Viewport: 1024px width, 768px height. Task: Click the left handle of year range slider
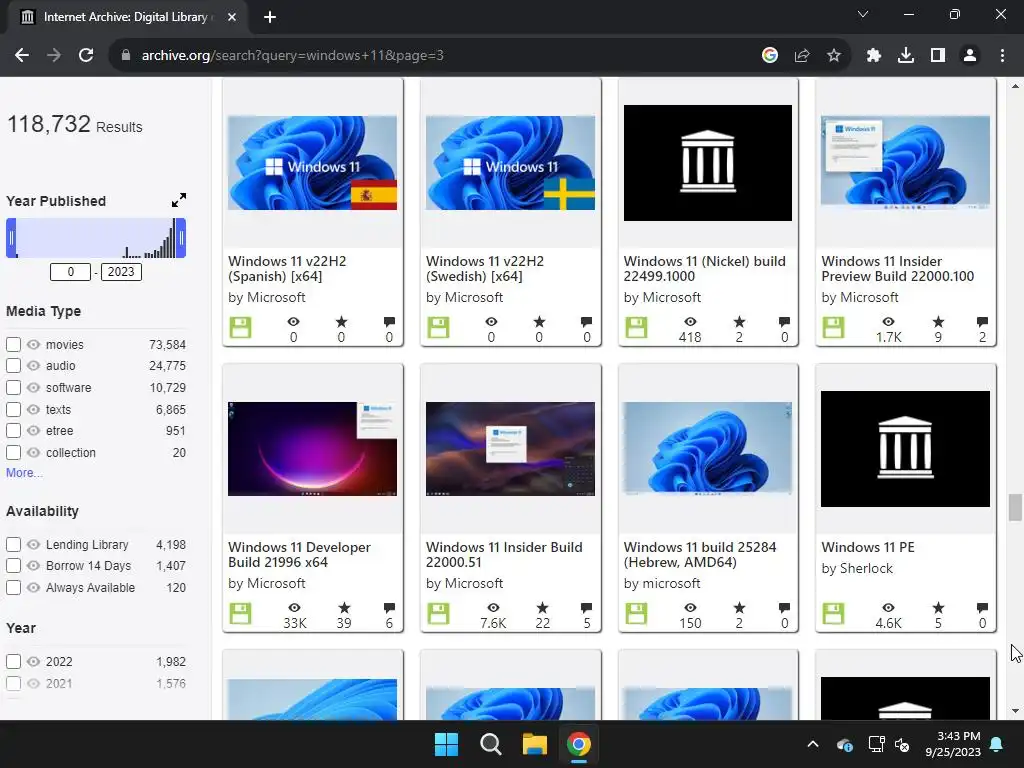tap(11, 238)
